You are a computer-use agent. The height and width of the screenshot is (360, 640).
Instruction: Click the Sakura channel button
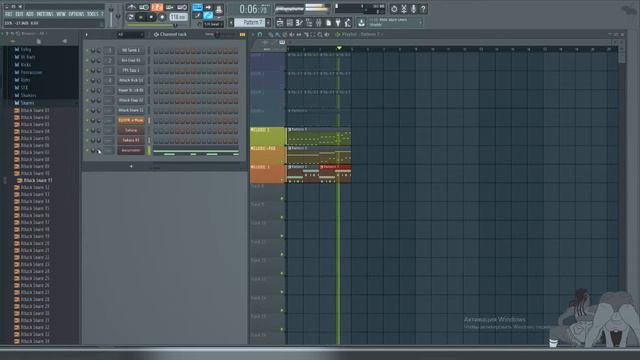tap(131, 130)
